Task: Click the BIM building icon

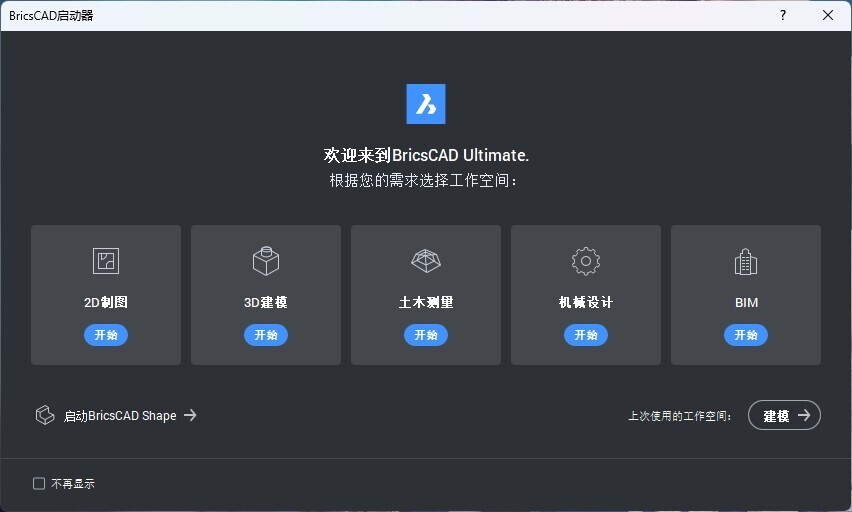Action: 746,261
